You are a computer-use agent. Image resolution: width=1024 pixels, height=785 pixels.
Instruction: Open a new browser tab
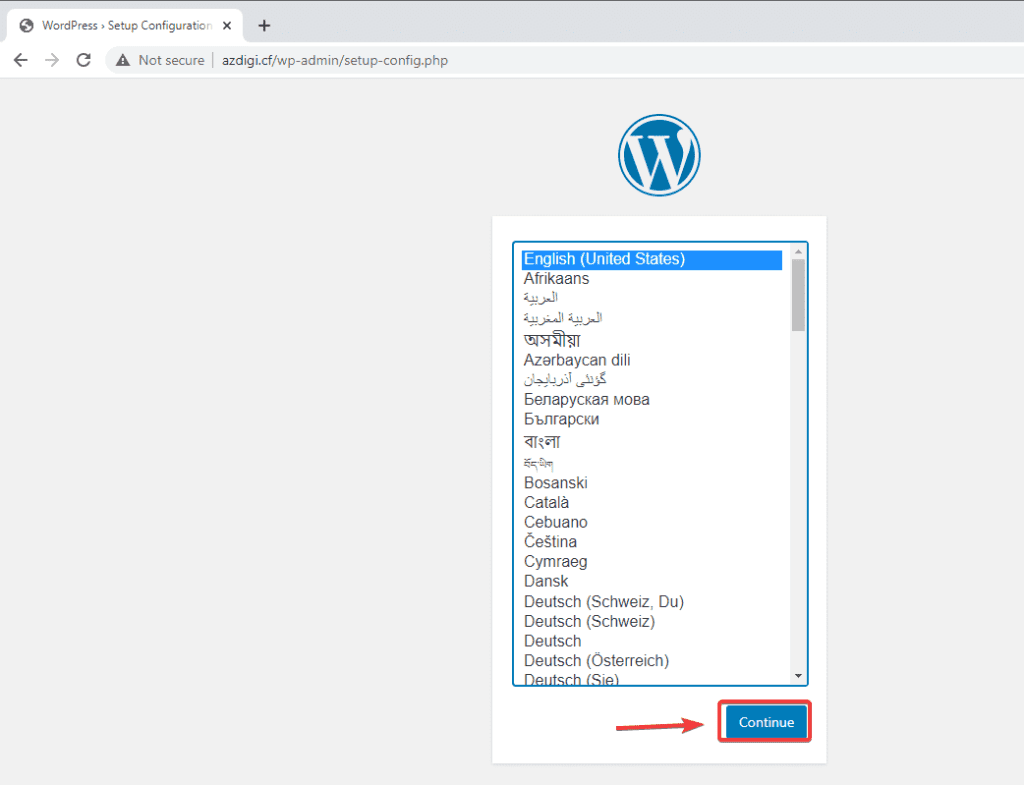tap(264, 26)
